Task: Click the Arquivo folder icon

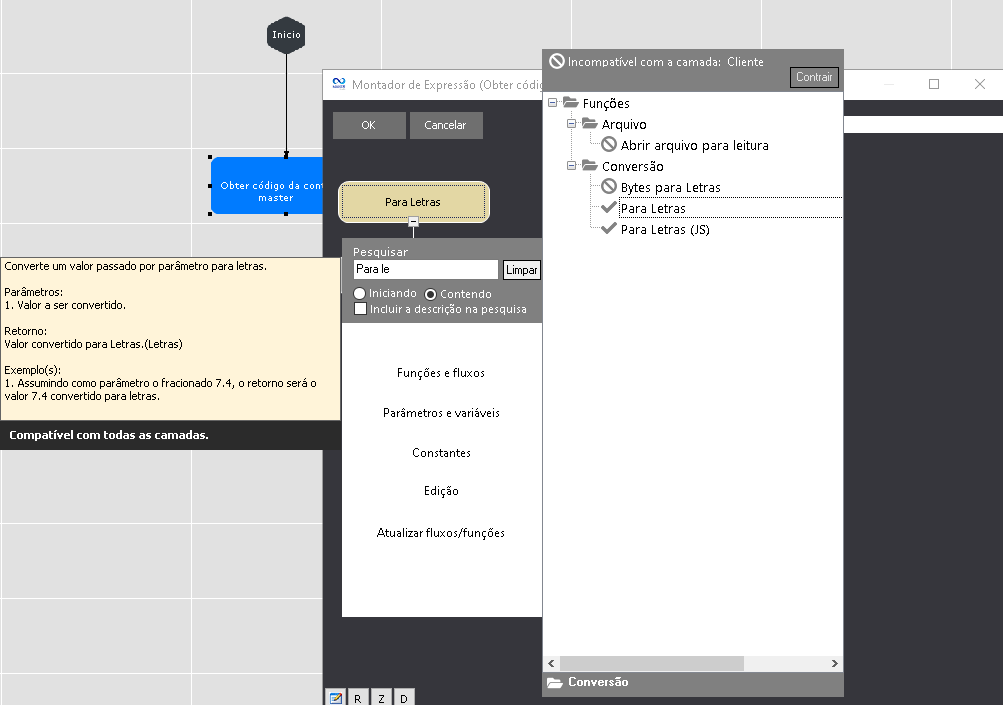Action: (x=590, y=124)
